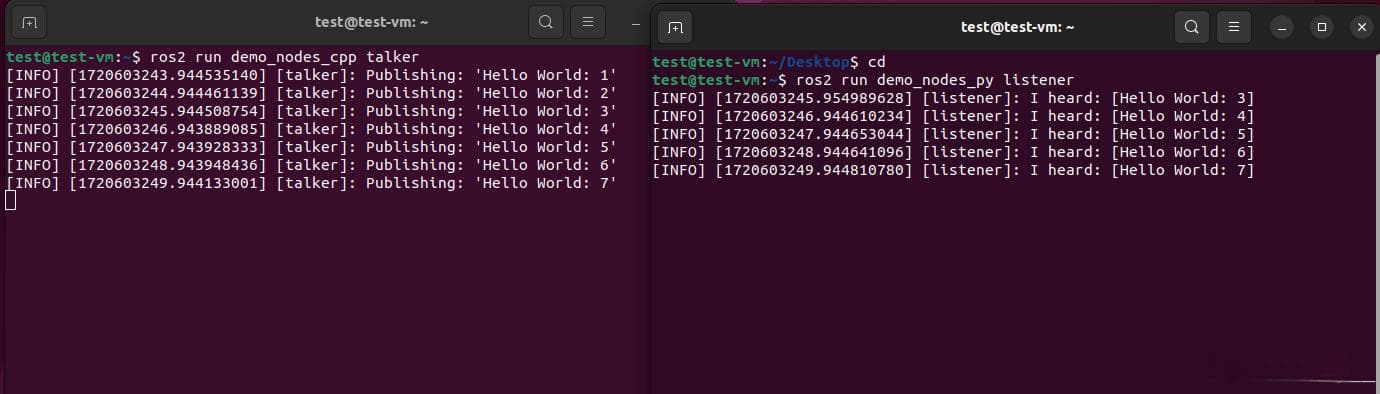Image resolution: width=1380 pixels, height=394 pixels.
Task: Click talker line Publishing 'Hello World: 7'
Action: [x=311, y=183]
